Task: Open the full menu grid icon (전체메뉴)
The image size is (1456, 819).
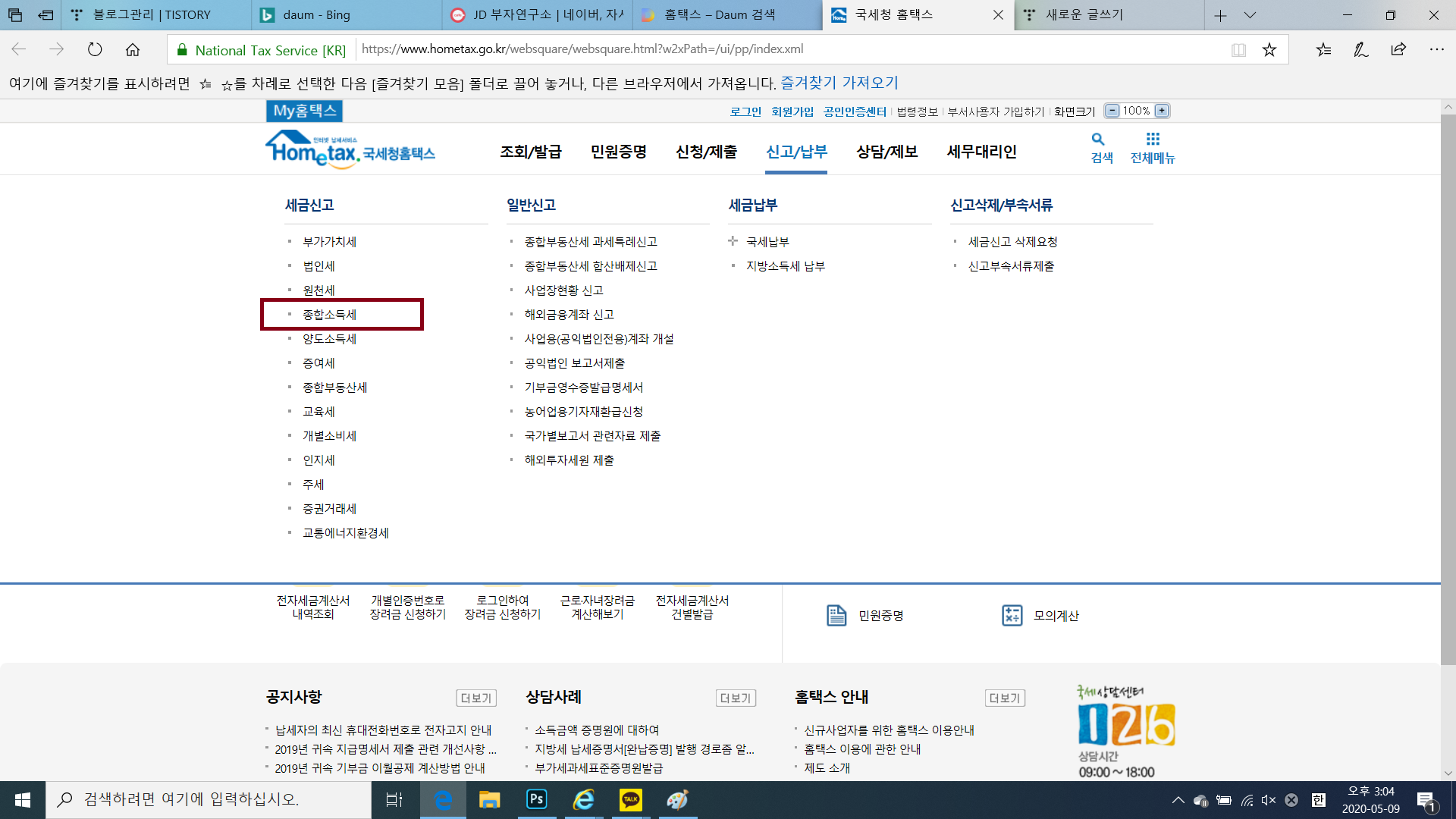Action: tap(1153, 140)
